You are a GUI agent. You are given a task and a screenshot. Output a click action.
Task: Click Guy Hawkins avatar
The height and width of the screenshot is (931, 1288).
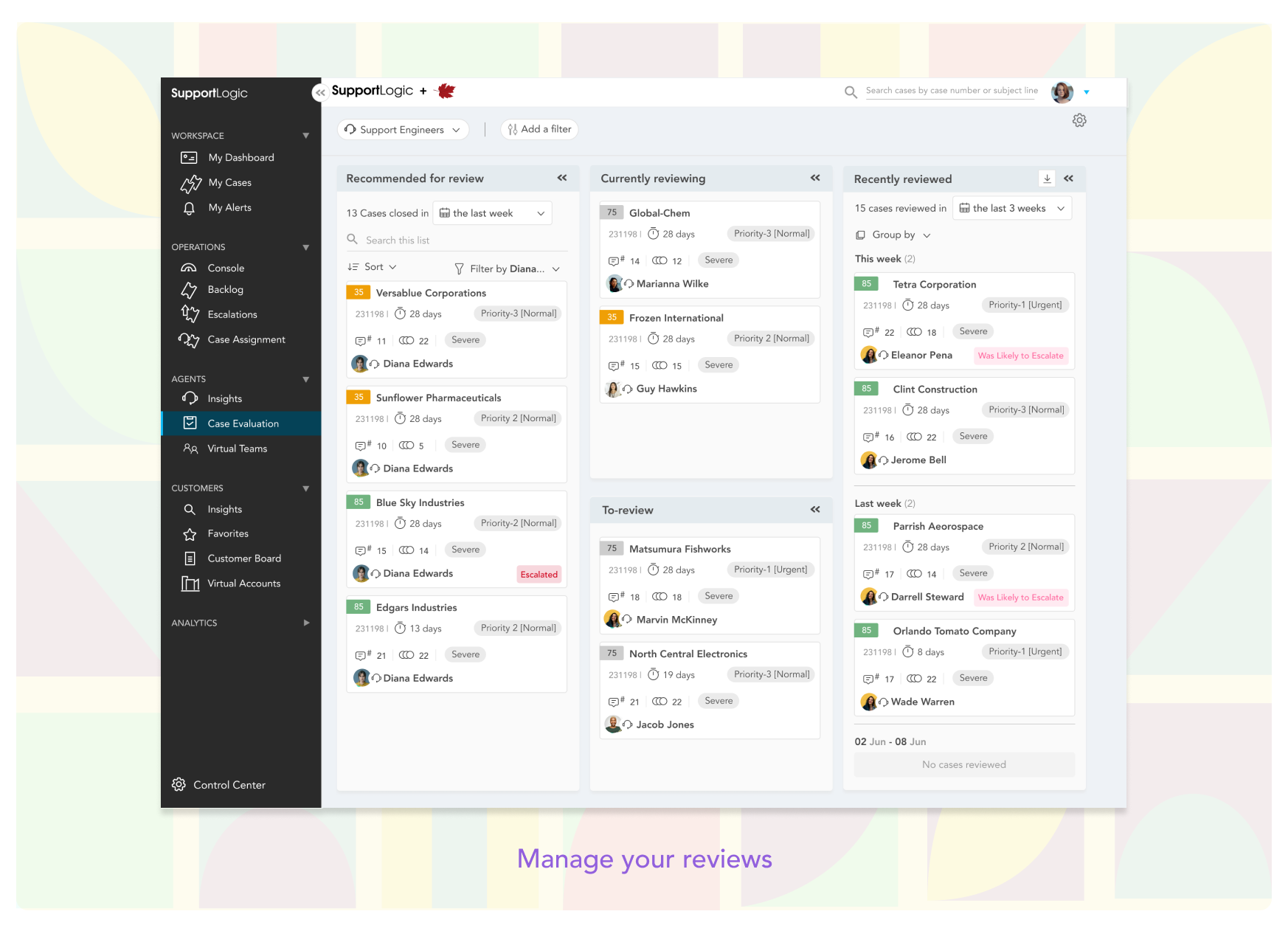613,389
